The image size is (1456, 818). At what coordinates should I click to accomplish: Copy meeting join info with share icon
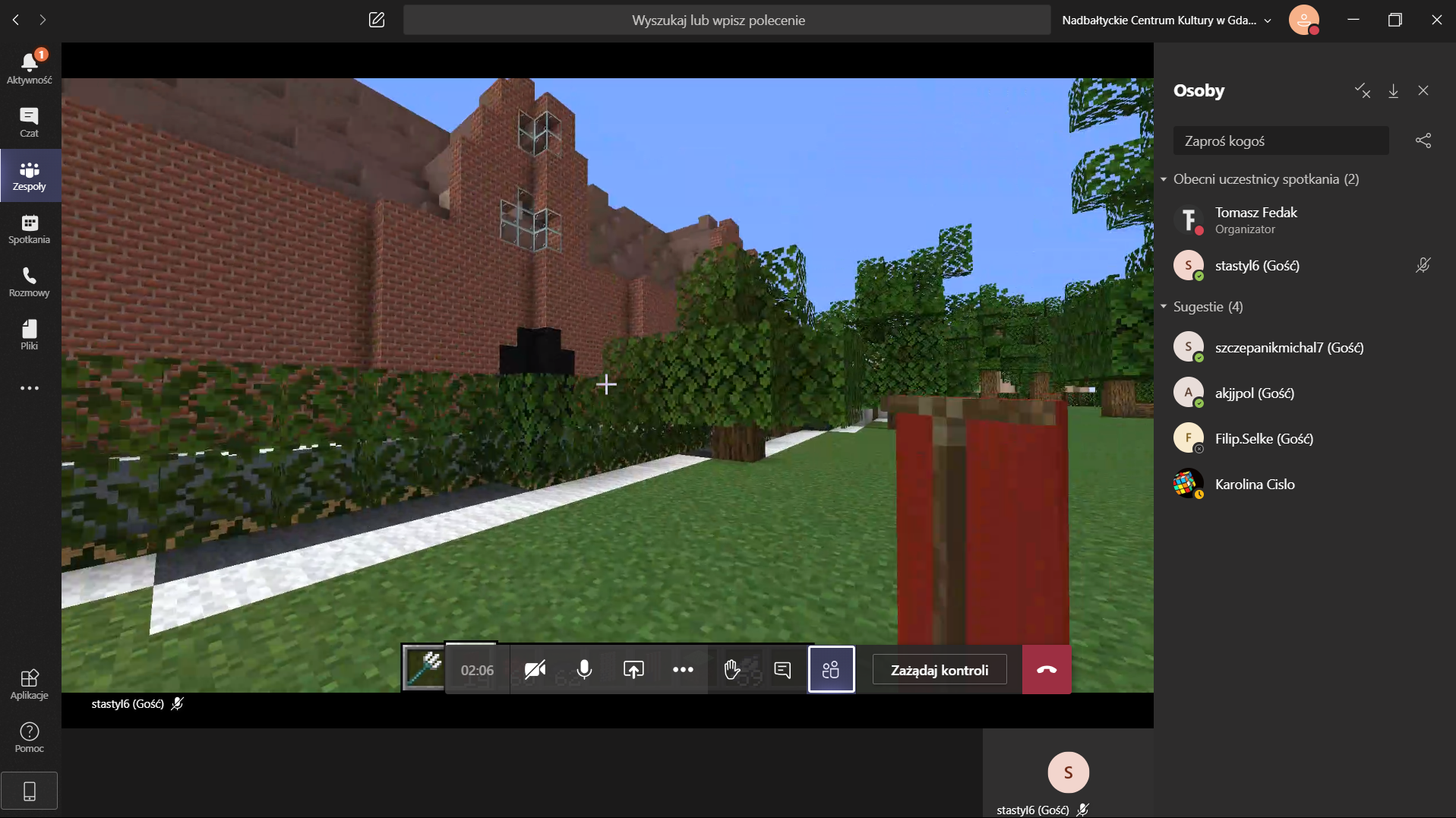point(1423,141)
